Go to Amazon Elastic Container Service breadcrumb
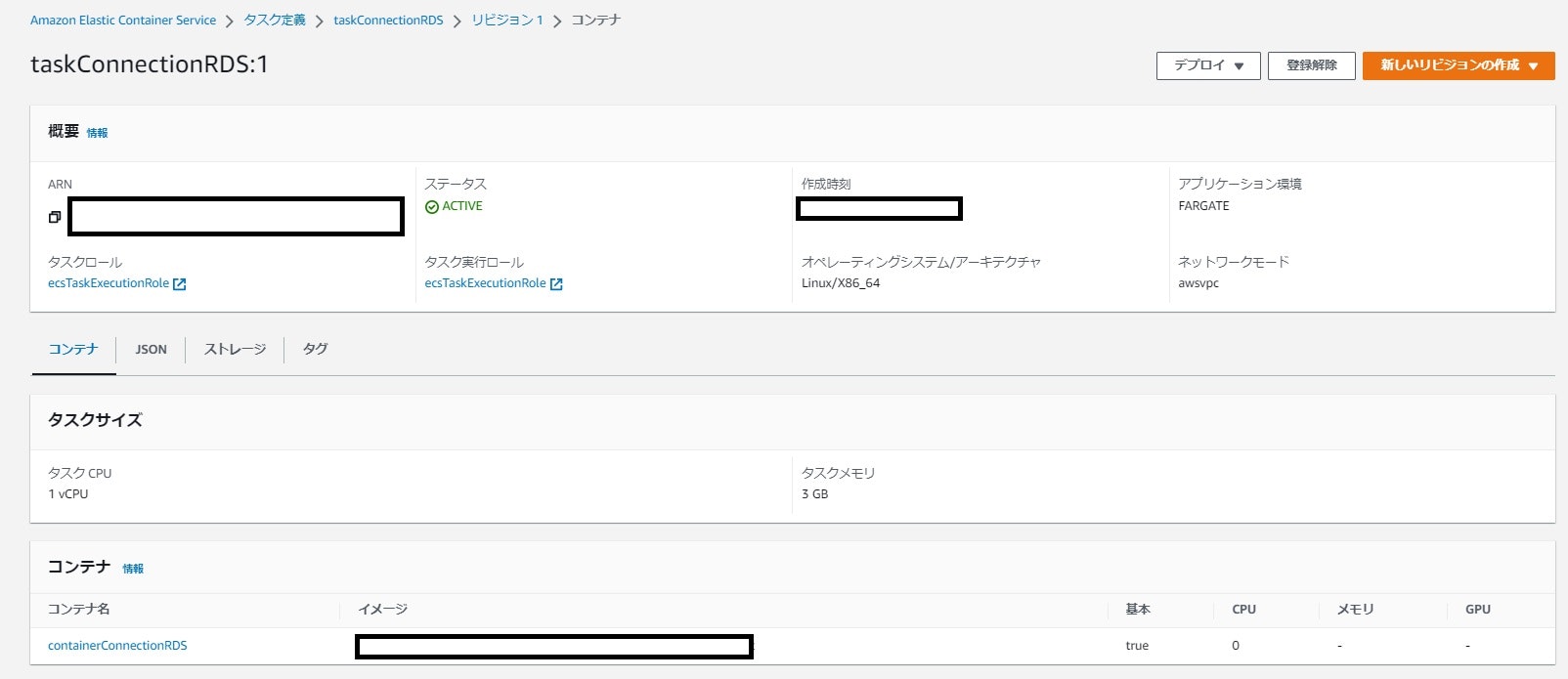Viewport: 1568px width, 679px height. coord(123,21)
